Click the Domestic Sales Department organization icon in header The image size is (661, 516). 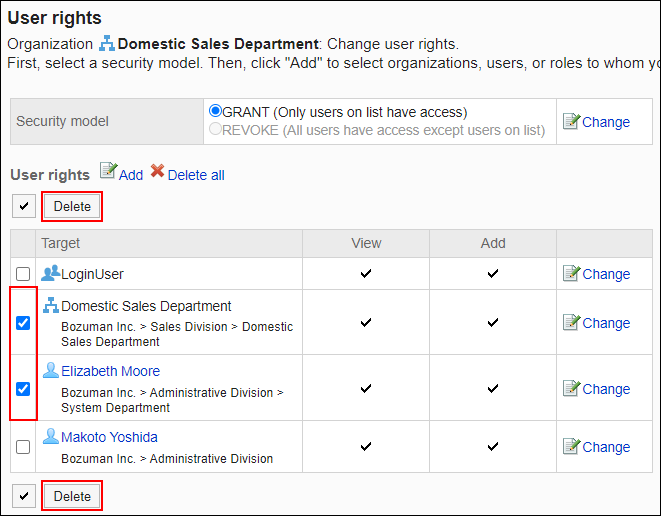[x=107, y=43]
